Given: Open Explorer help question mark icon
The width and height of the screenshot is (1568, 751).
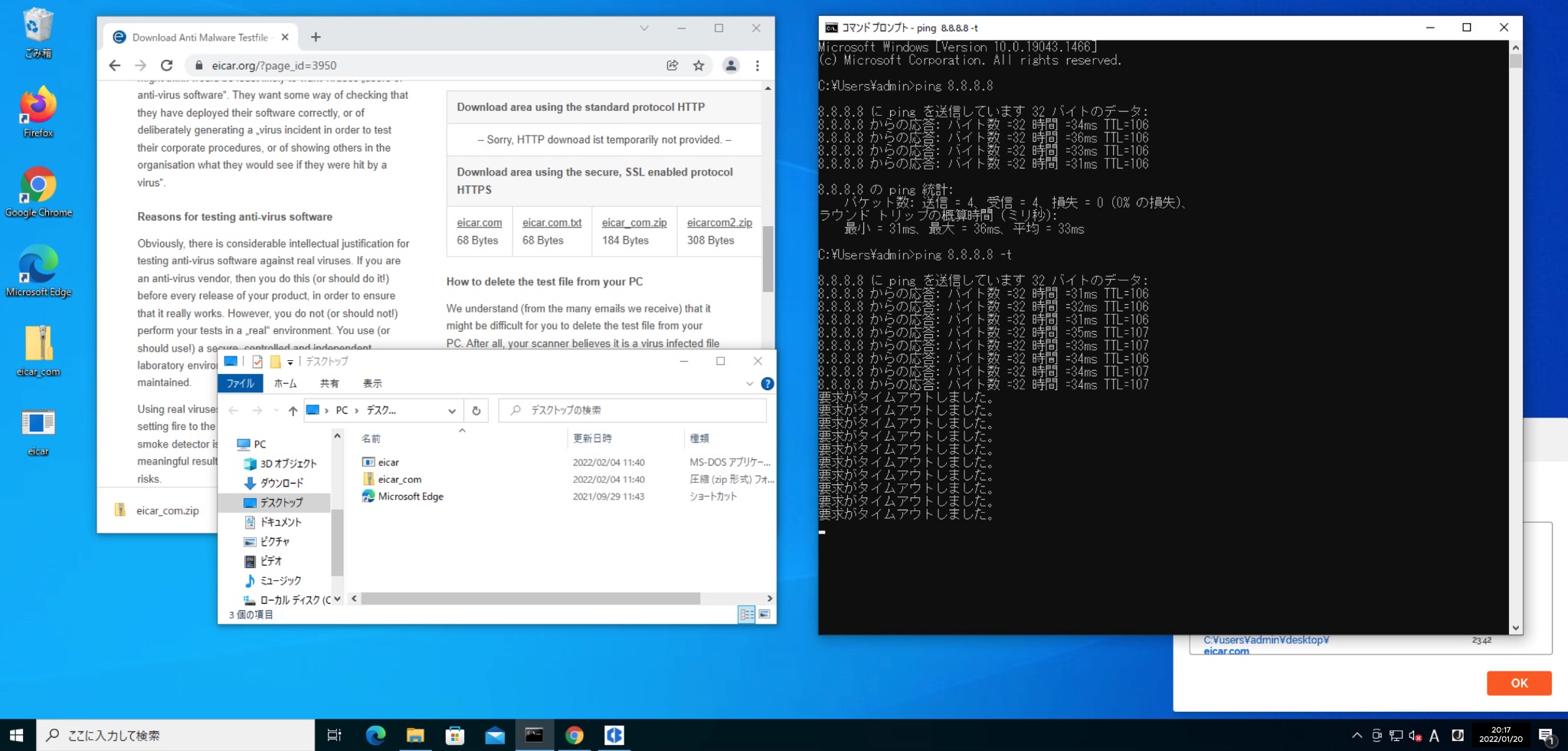Looking at the screenshot, I should click(x=767, y=384).
